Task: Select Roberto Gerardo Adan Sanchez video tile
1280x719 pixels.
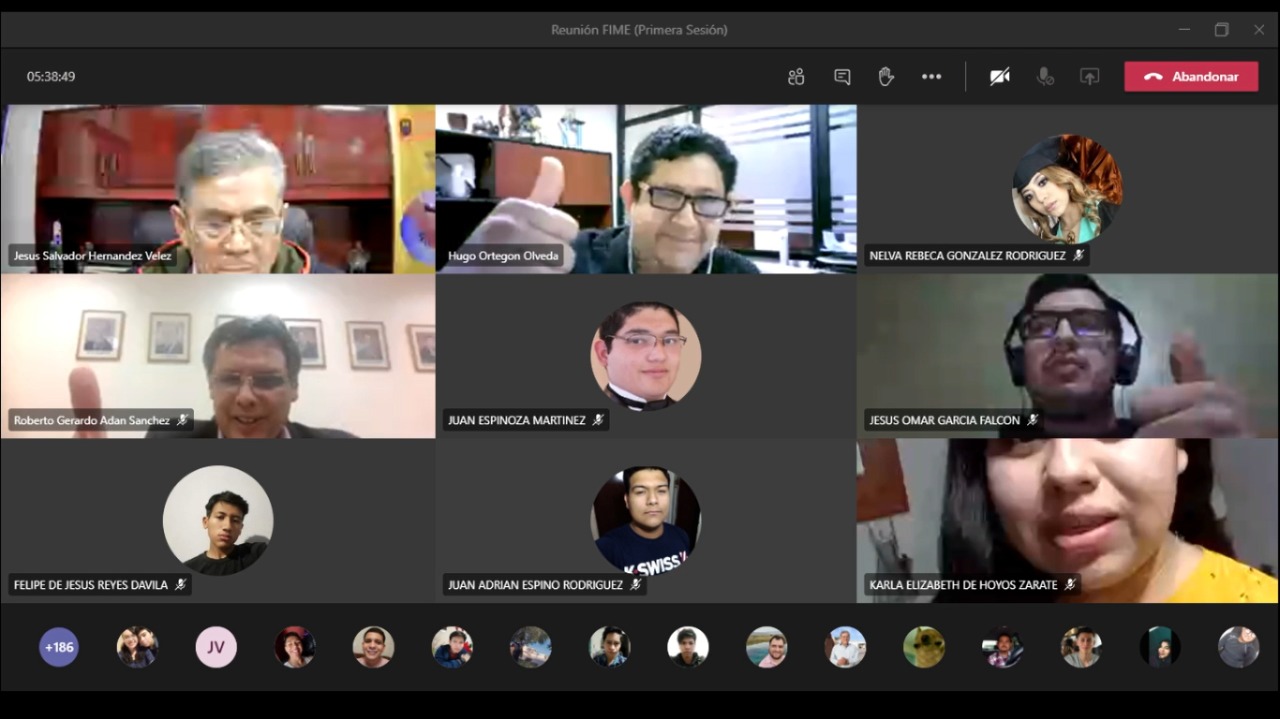Action: [x=217, y=355]
